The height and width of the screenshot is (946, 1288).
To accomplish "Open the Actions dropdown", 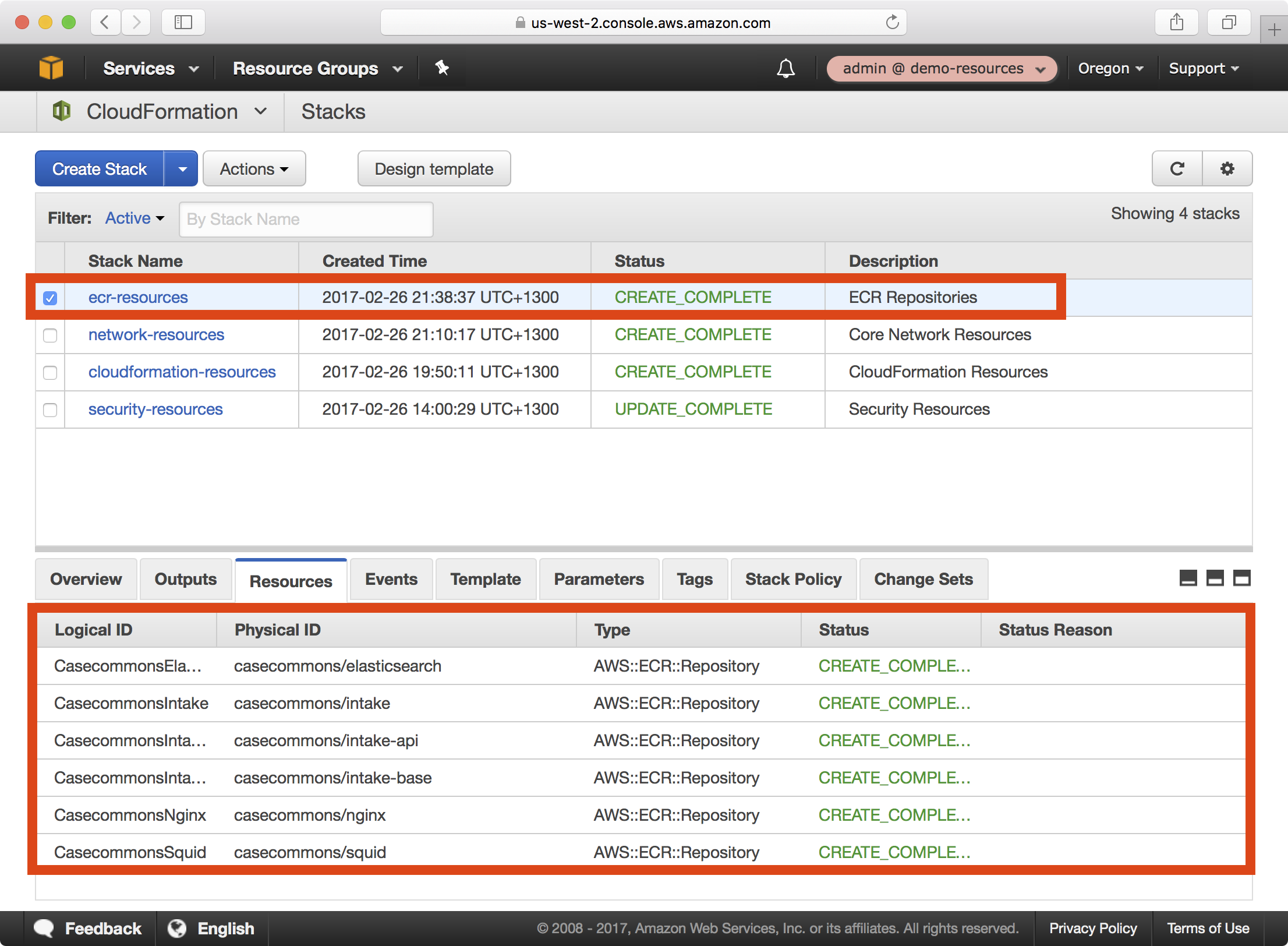I will [254, 169].
